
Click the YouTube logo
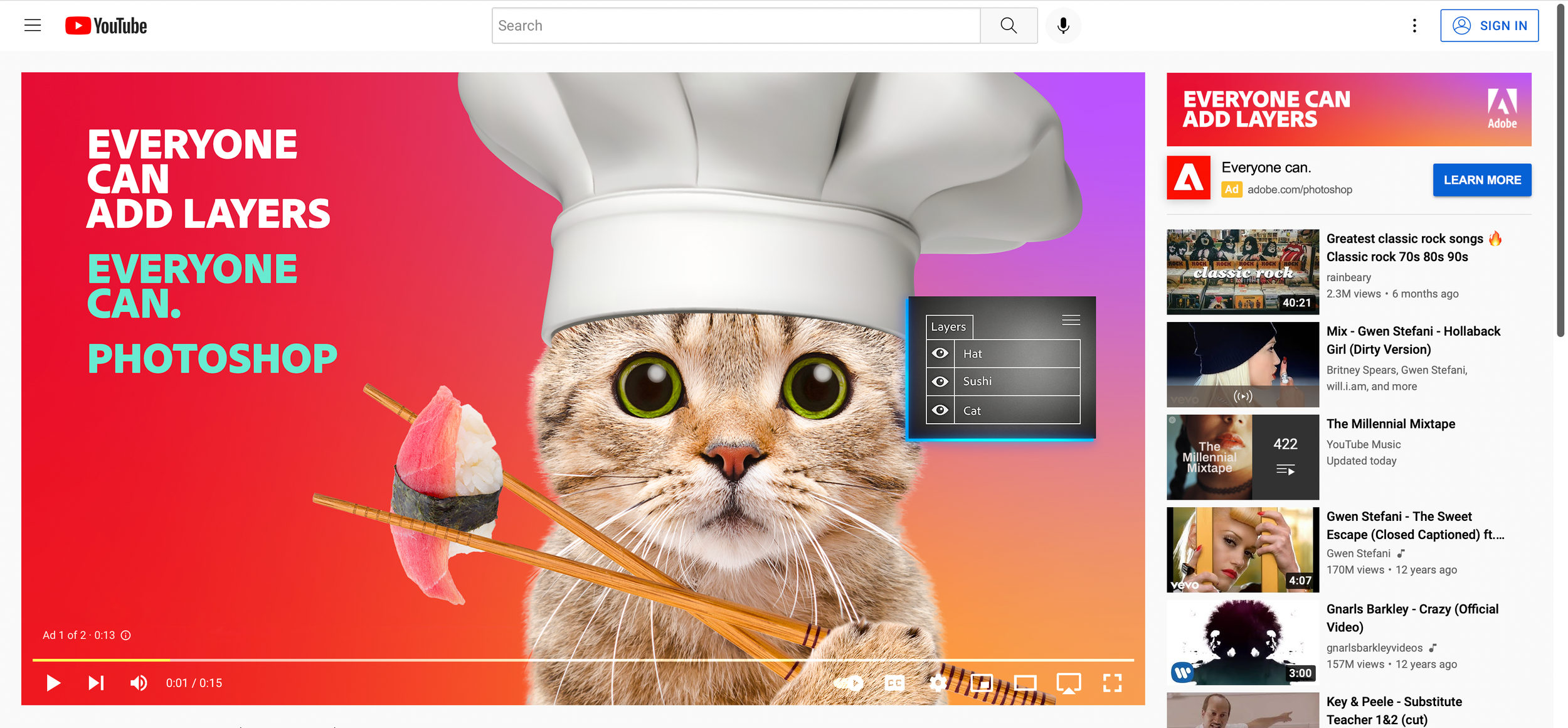(x=107, y=26)
